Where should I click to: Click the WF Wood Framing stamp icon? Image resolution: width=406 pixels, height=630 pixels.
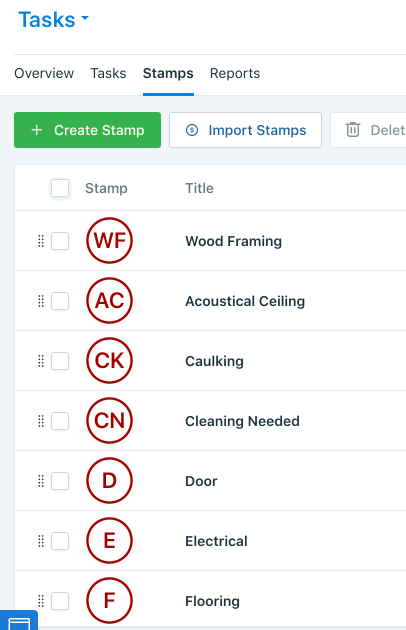tap(109, 241)
